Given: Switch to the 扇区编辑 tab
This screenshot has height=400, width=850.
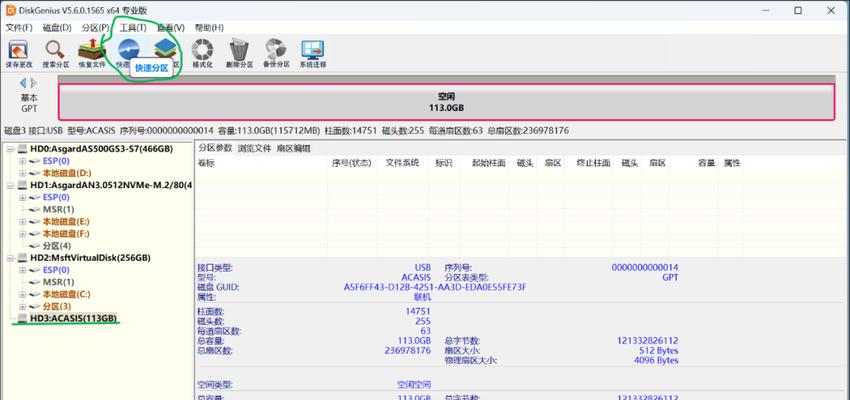Looking at the screenshot, I should [293, 148].
